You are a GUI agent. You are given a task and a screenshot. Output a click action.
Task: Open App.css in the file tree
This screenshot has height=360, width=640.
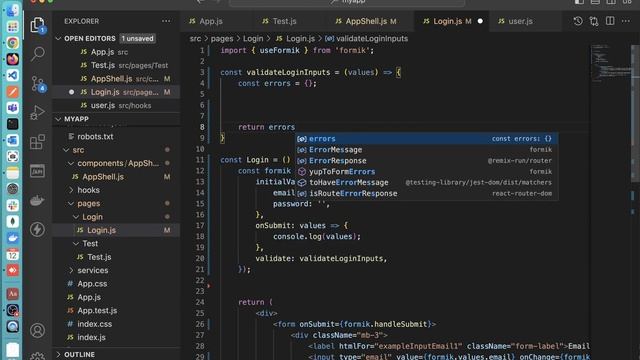click(116, 284)
